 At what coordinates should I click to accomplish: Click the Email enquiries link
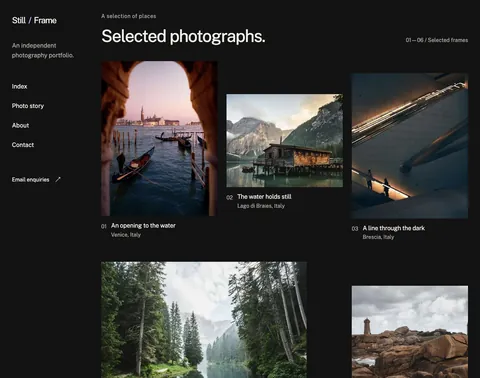point(36,179)
